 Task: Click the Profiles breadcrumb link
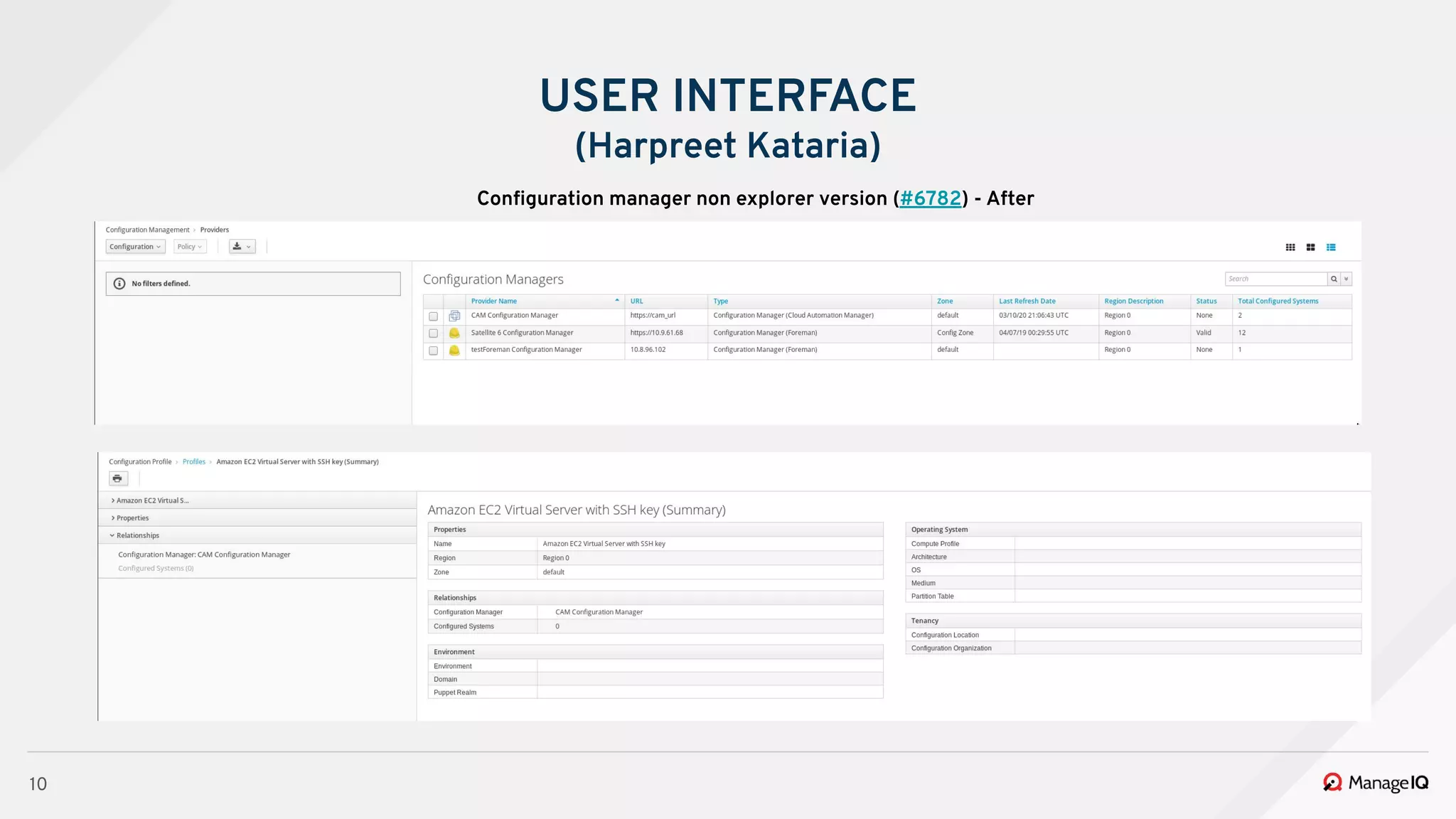pyautogui.click(x=194, y=462)
